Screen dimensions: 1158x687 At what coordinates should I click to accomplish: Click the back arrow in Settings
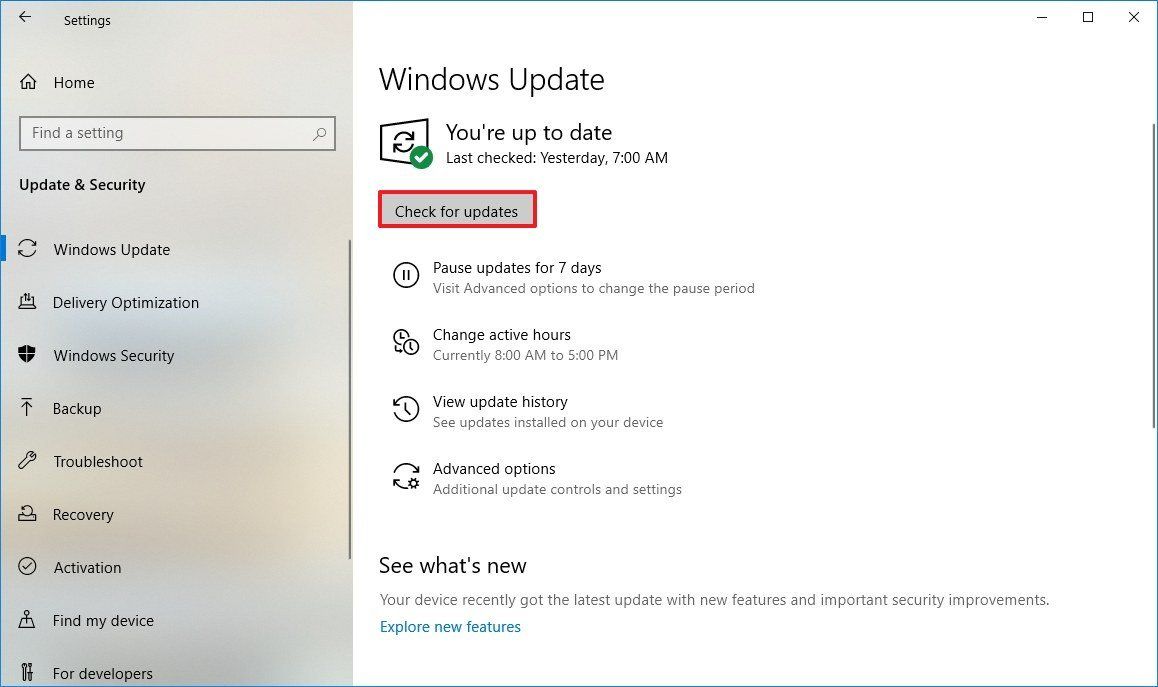(x=24, y=16)
